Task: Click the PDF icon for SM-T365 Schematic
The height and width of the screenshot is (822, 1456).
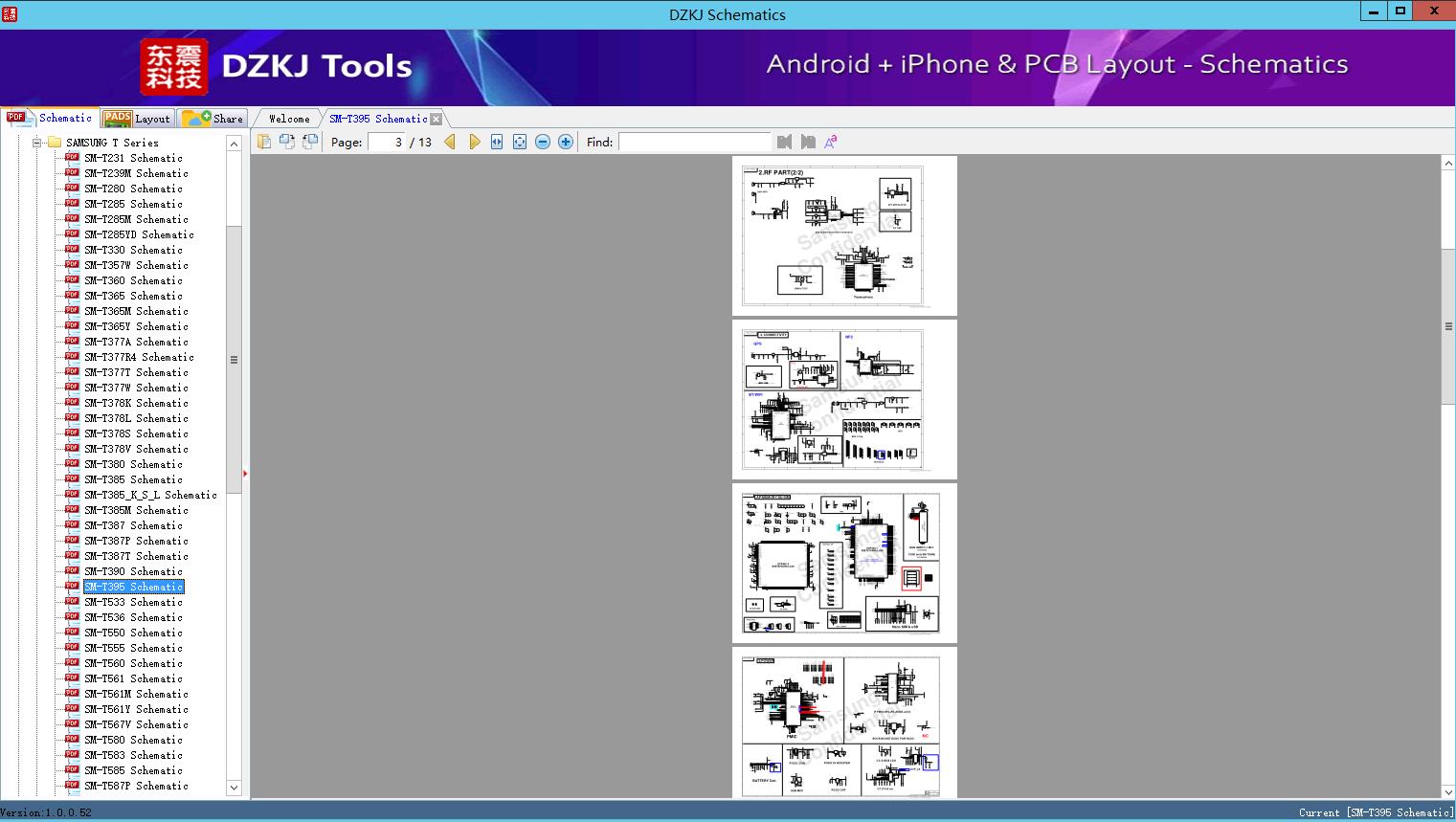Action: (x=72, y=295)
